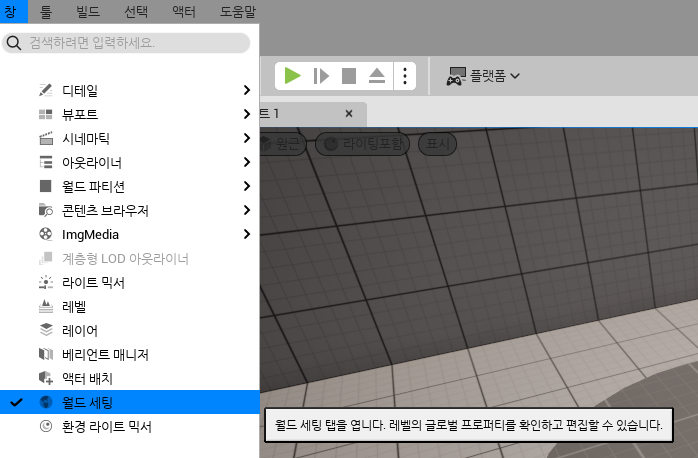Click the stop square button
This screenshot has width=698, height=458.
(x=349, y=76)
